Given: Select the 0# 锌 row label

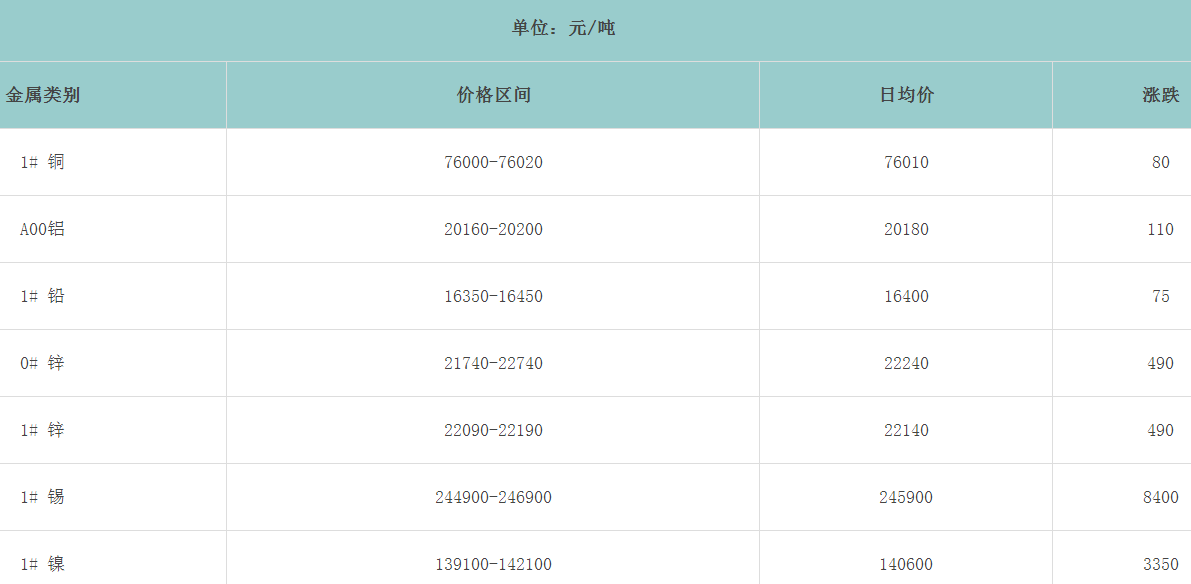Looking at the screenshot, I should [42, 363].
